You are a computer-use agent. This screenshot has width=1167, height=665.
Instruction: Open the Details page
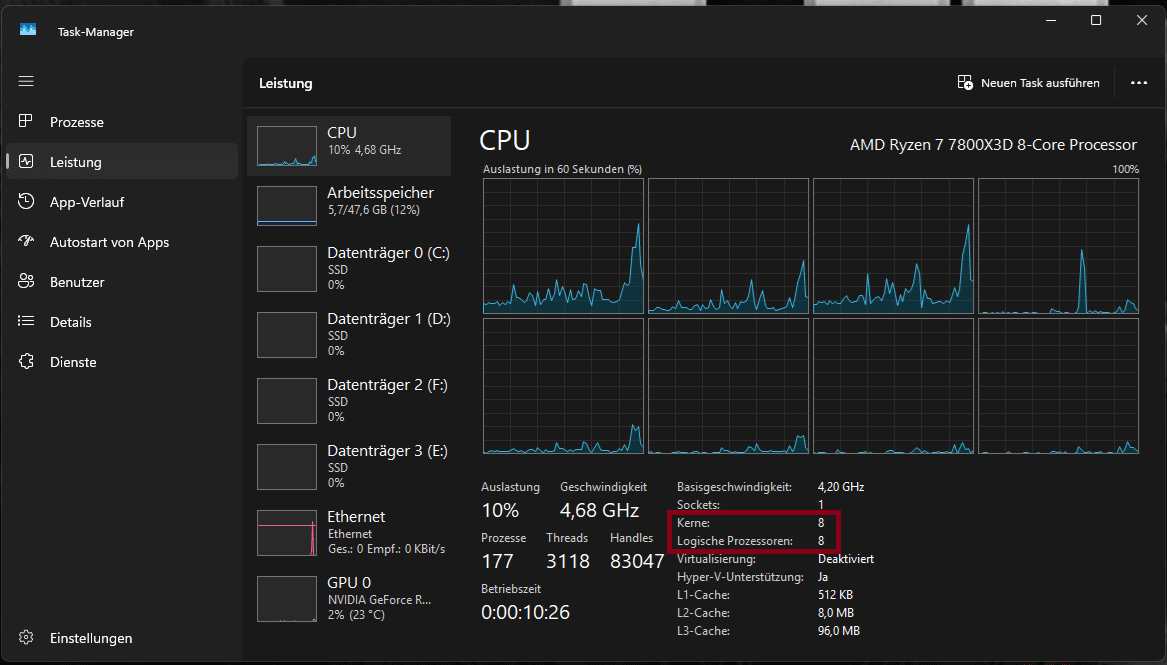pyautogui.click(x=121, y=322)
